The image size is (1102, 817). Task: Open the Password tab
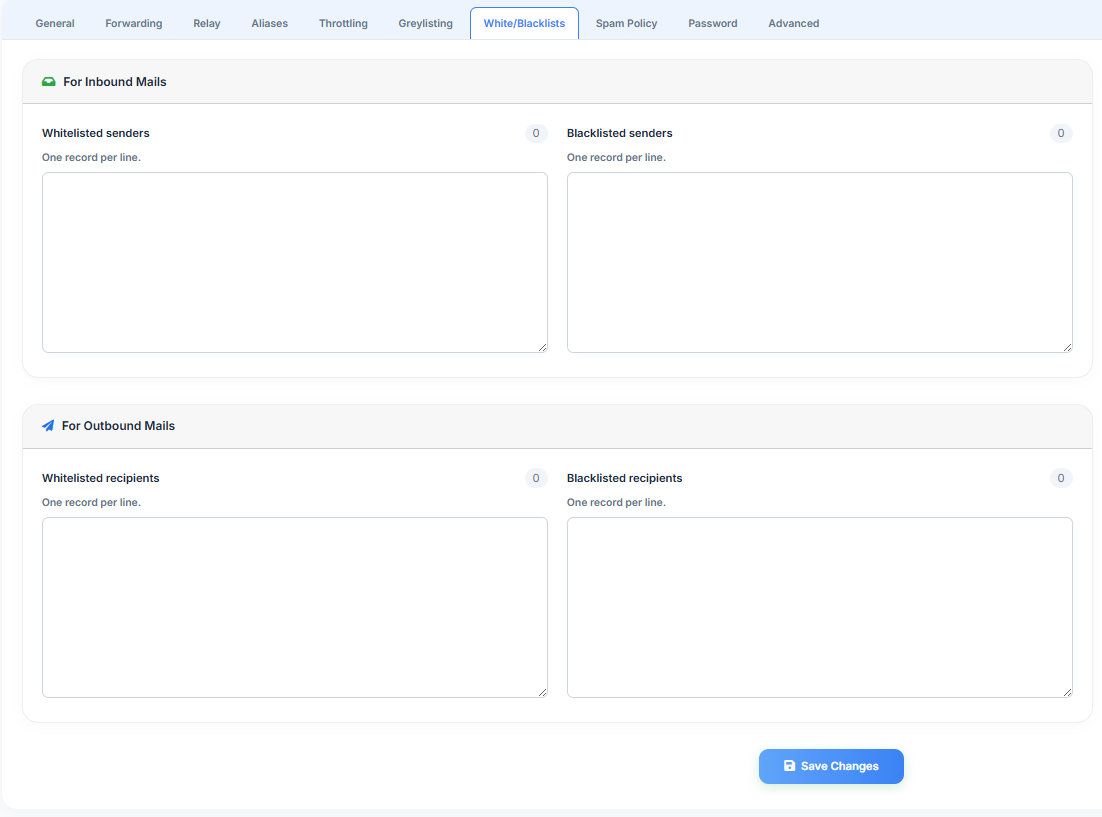tap(713, 23)
